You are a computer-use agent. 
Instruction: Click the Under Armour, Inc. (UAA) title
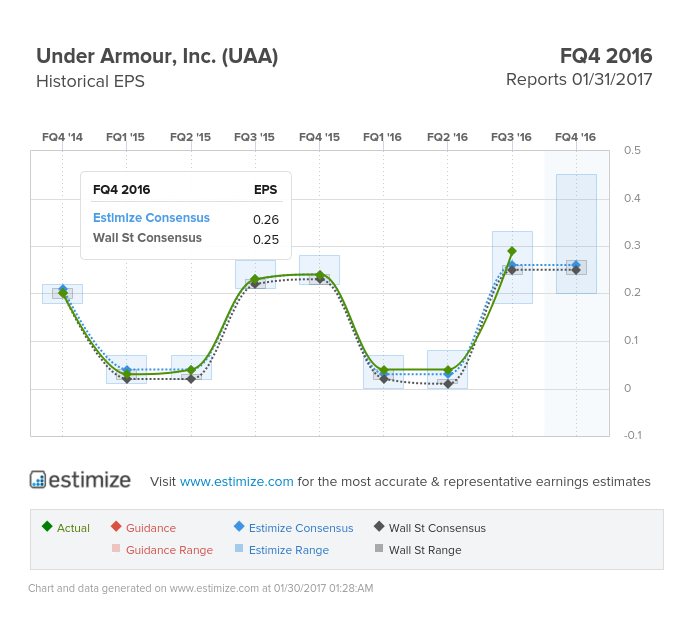(x=157, y=56)
